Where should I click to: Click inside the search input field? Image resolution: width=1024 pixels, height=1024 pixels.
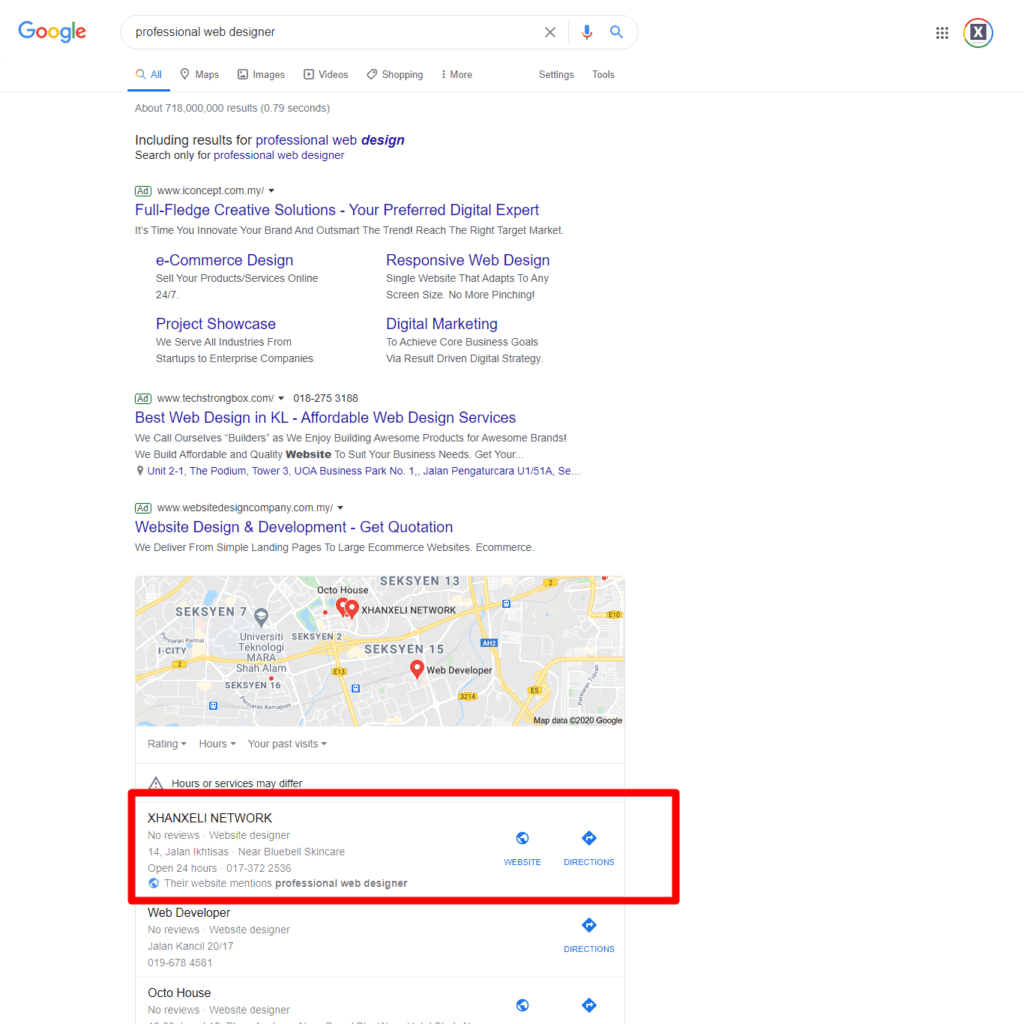pos(333,32)
